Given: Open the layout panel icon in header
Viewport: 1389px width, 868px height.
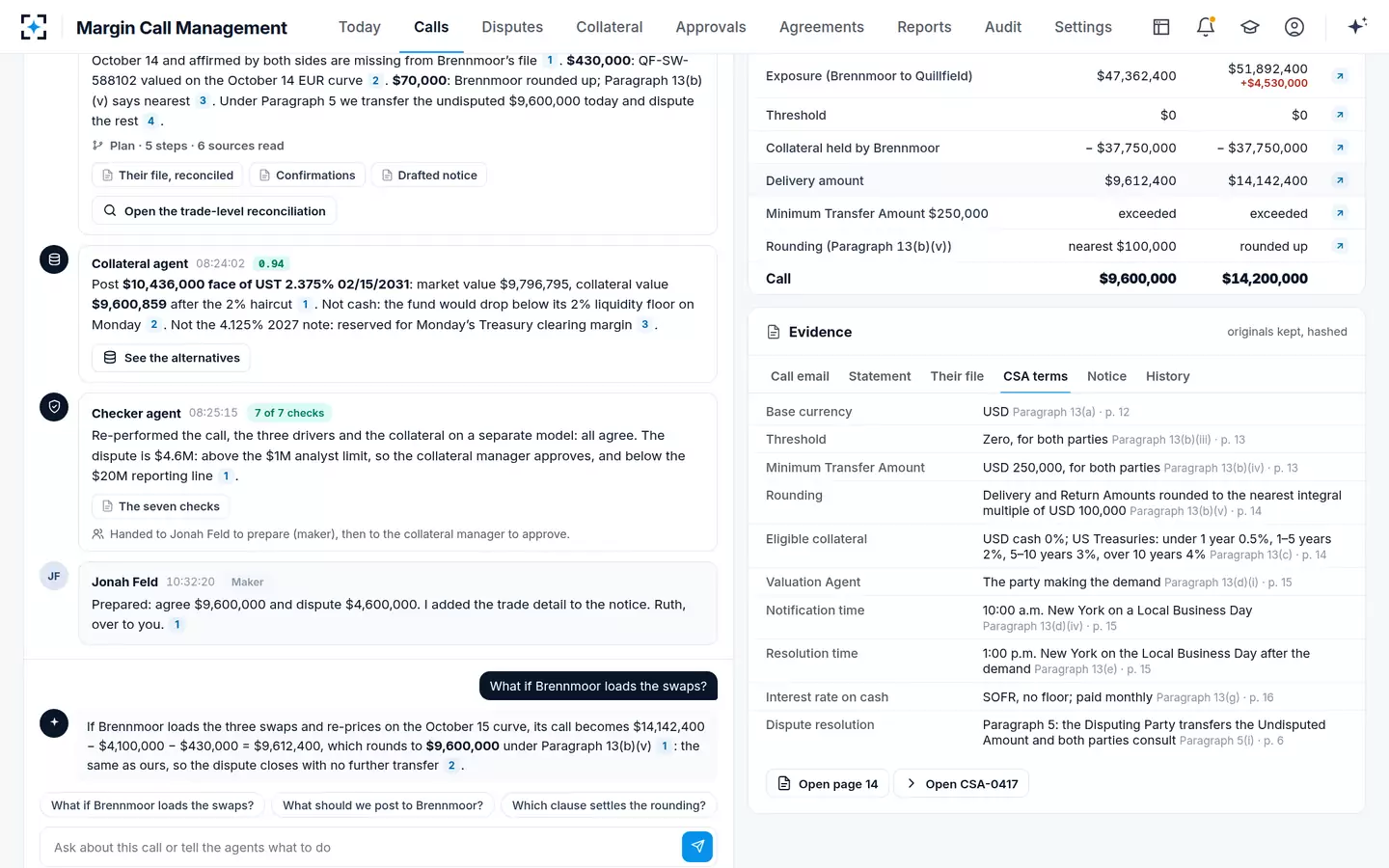Looking at the screenshot, I should click(1161, 27).
